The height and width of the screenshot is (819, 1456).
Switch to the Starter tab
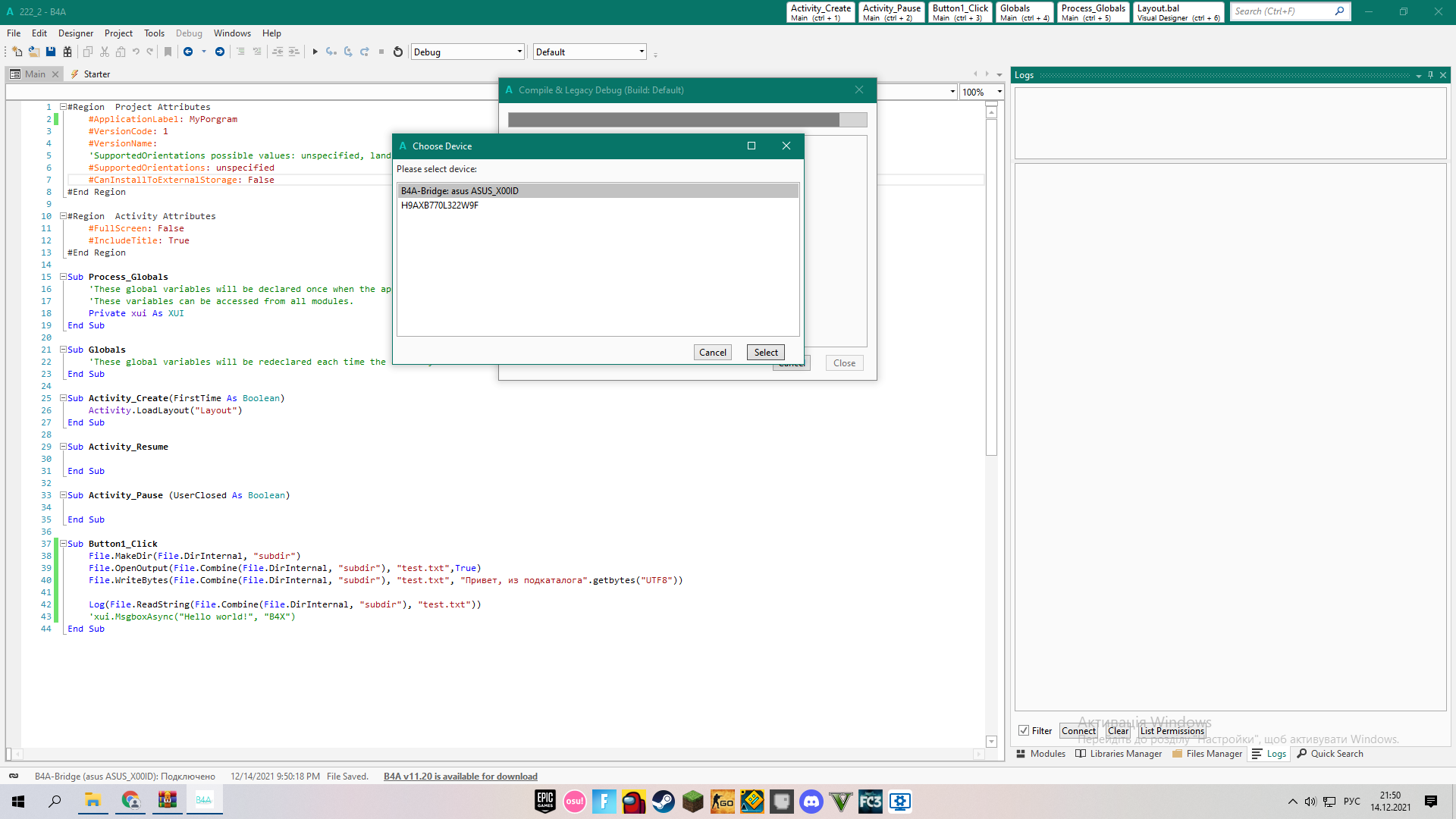point(98,74)
